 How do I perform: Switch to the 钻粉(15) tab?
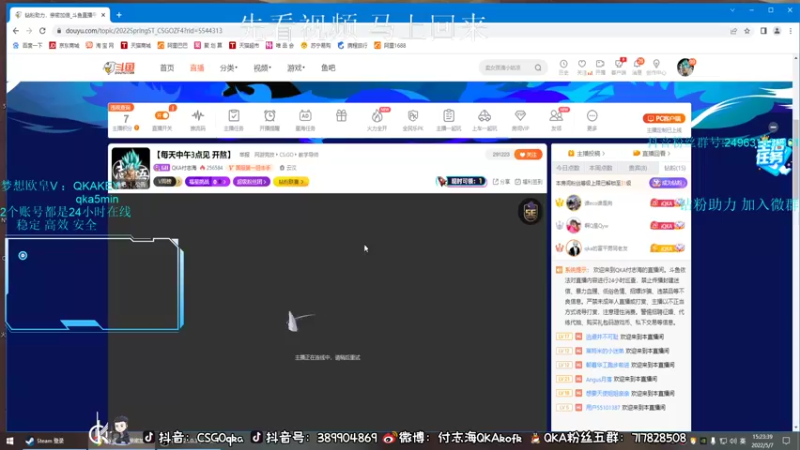pos(674,168)
